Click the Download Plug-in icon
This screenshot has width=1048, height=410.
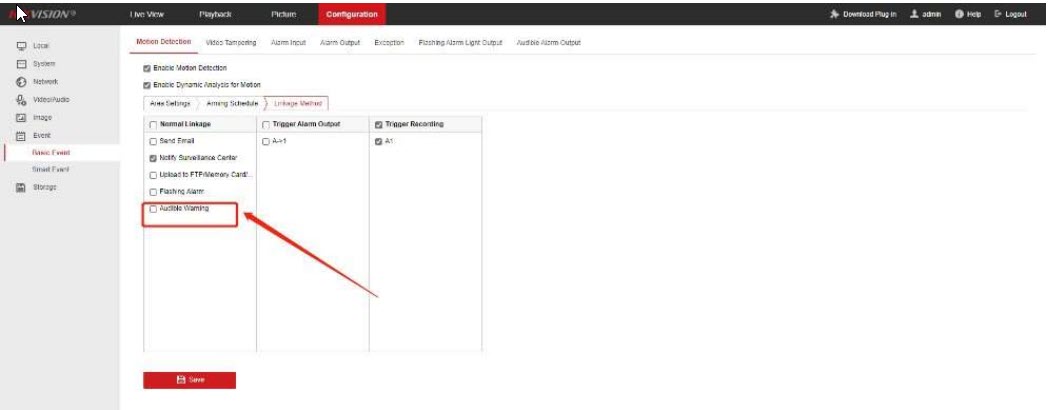(x=835, y=15)
